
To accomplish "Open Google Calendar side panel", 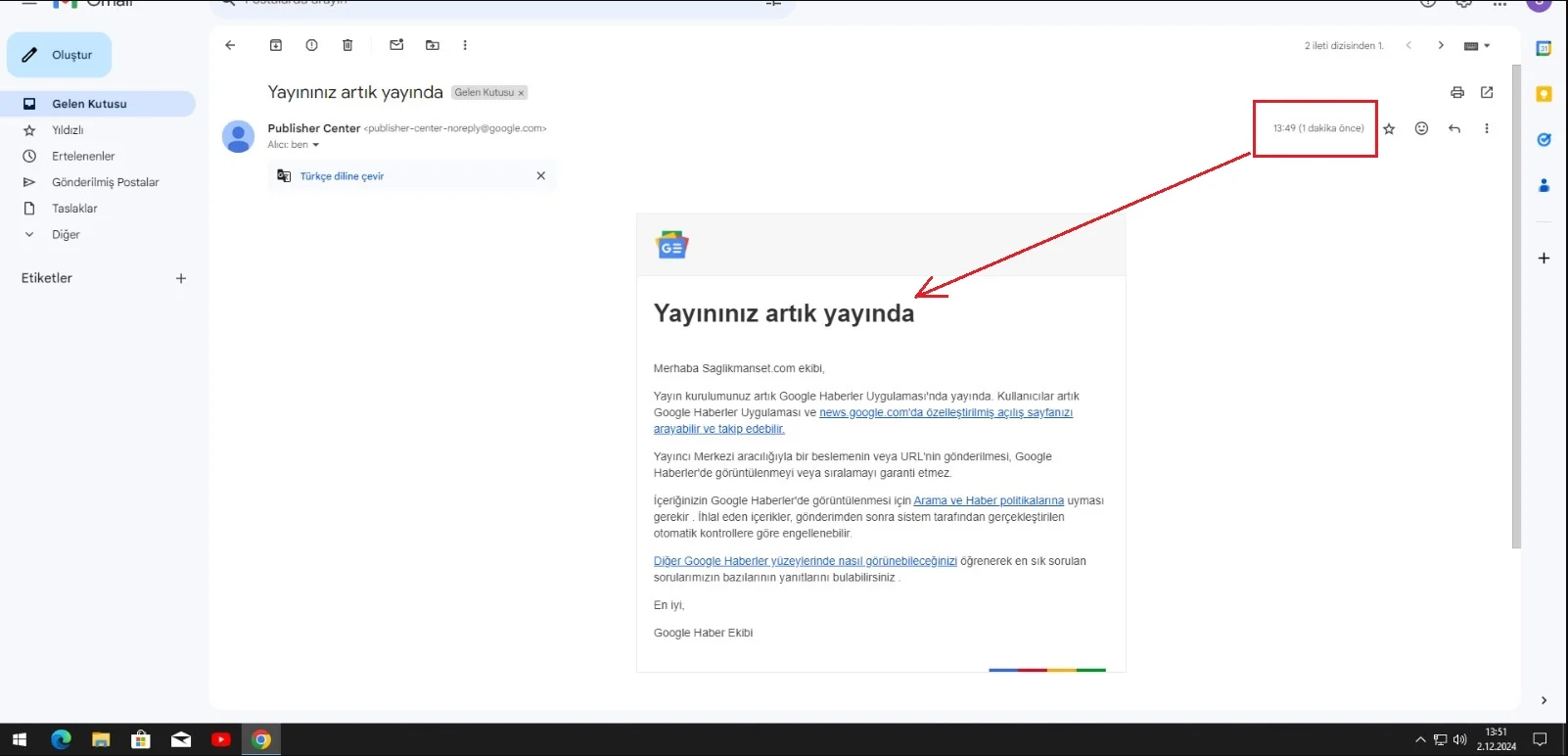I will [1544, 48].
